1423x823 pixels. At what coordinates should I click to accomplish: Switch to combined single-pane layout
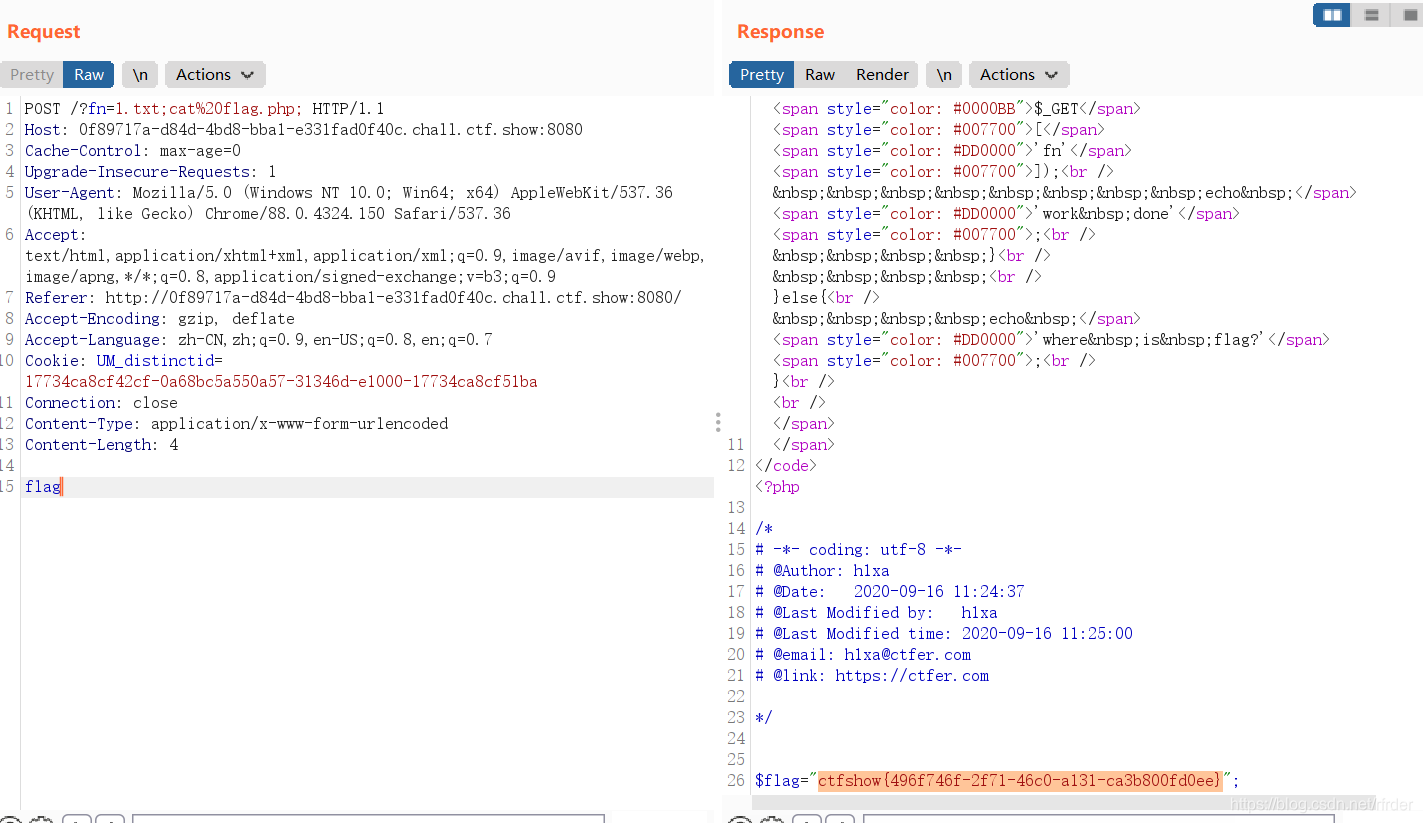tap(1409, 15)
